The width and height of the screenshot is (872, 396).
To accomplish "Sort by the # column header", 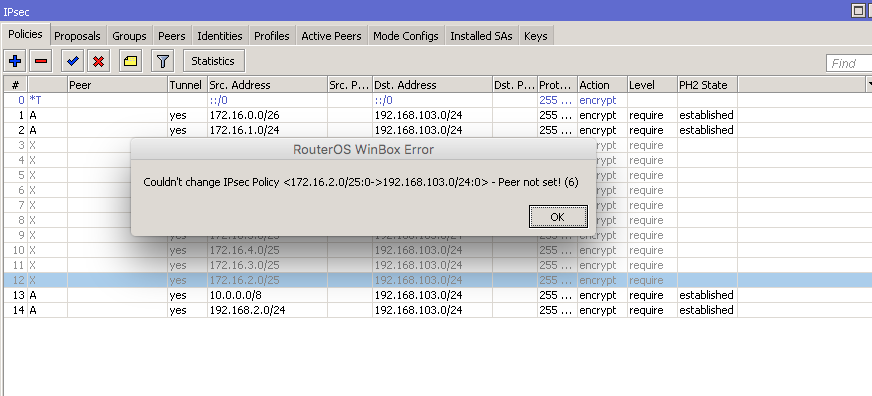I will tap(15, 85).
